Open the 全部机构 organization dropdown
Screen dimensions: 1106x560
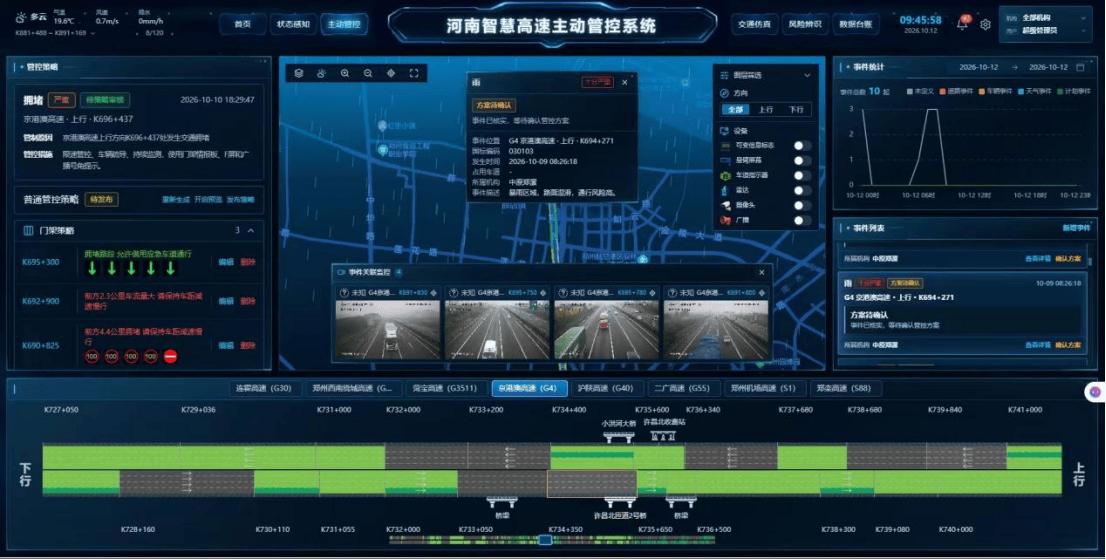pyautogui.click(x=1045, y=18)
